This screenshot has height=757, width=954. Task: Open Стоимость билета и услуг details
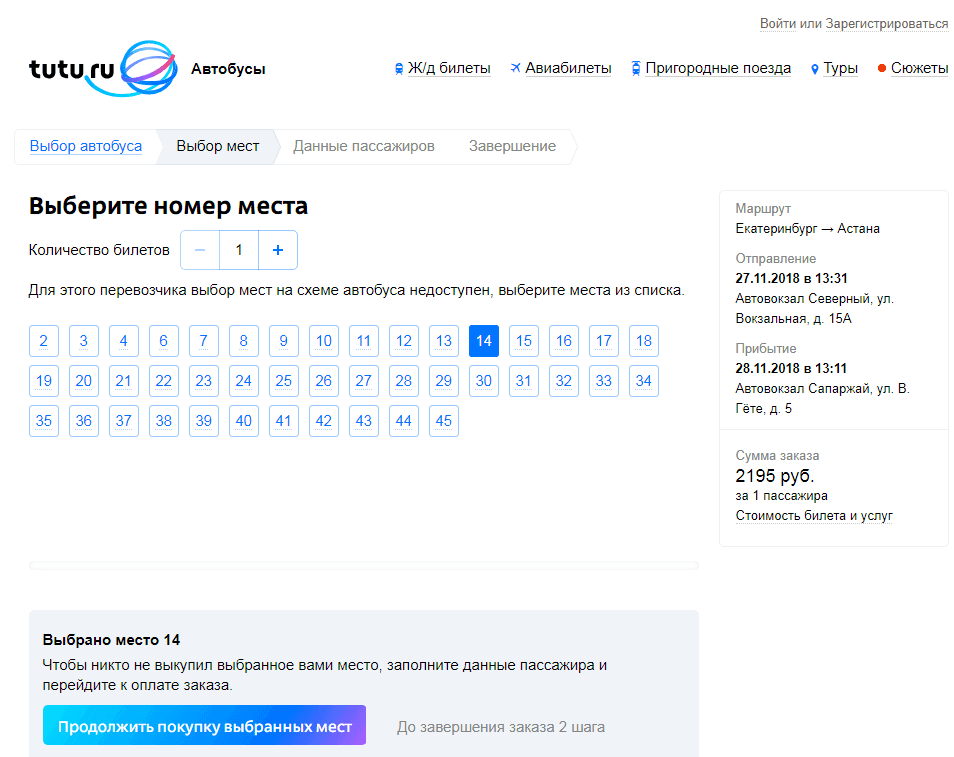coord(814,516)
